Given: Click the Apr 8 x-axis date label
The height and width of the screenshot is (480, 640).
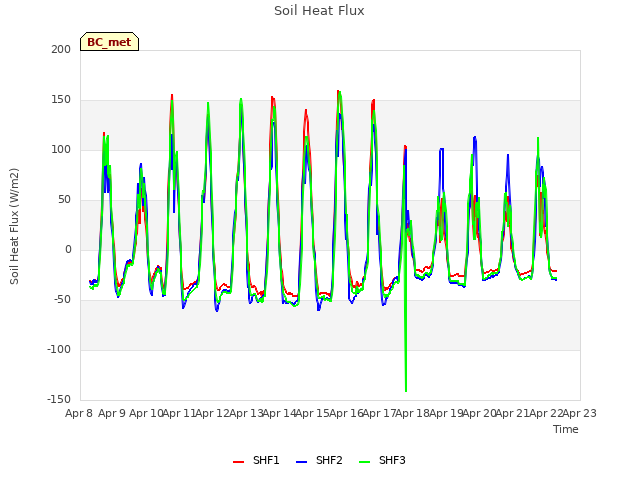Looking at the screenshot, I should (79, 413).
